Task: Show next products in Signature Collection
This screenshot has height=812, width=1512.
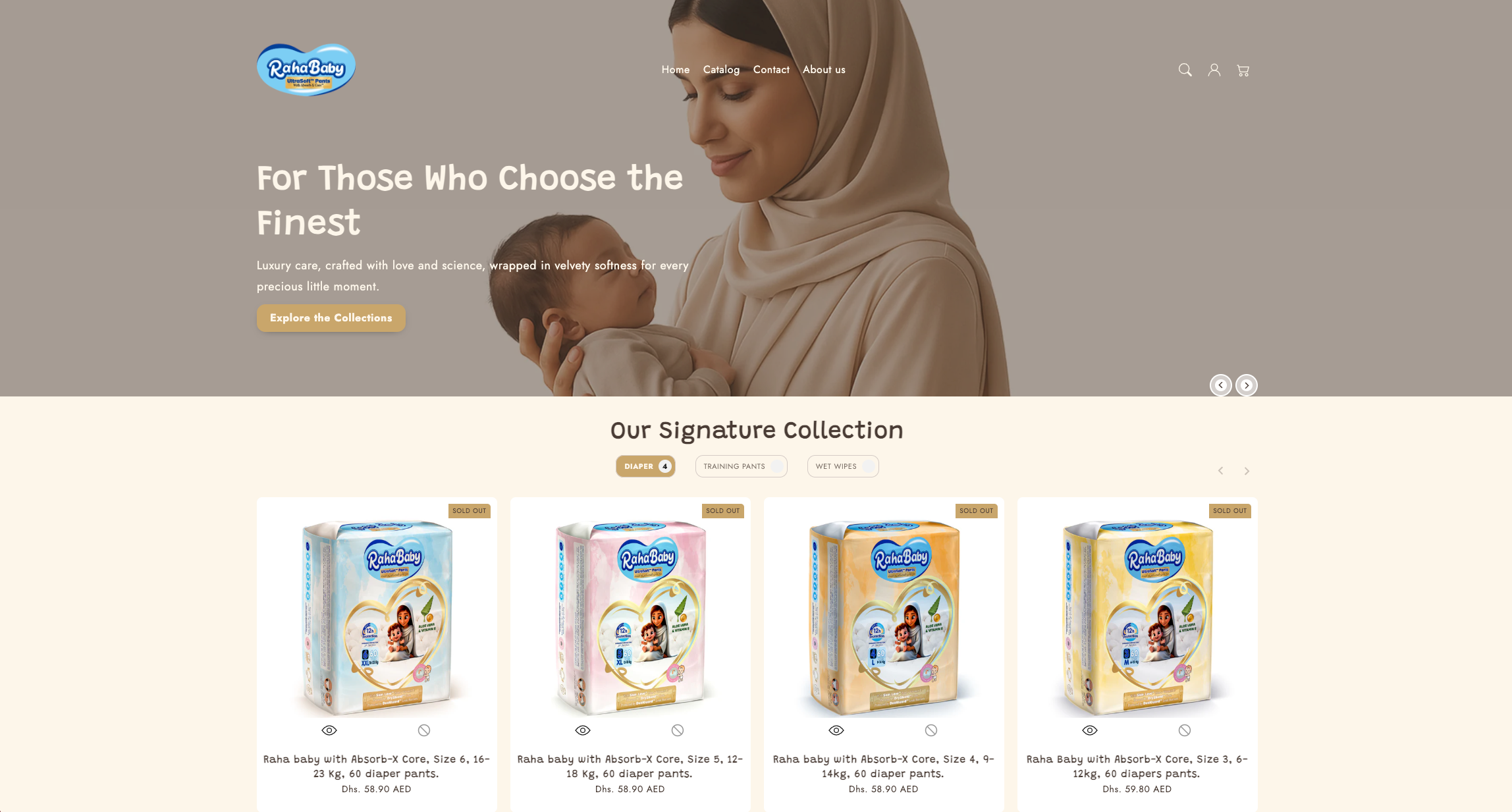Action: tap(1247, 471)
